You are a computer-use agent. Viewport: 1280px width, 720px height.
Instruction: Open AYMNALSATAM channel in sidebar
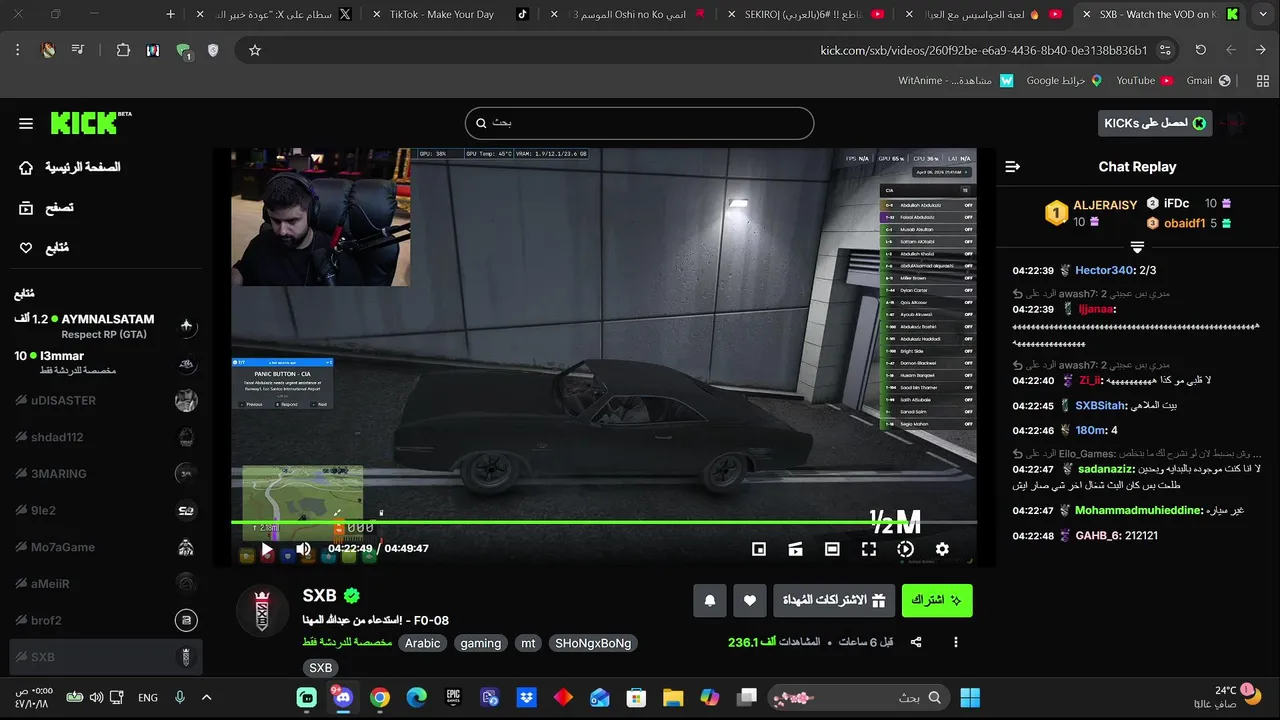click(x=104, y=326)
